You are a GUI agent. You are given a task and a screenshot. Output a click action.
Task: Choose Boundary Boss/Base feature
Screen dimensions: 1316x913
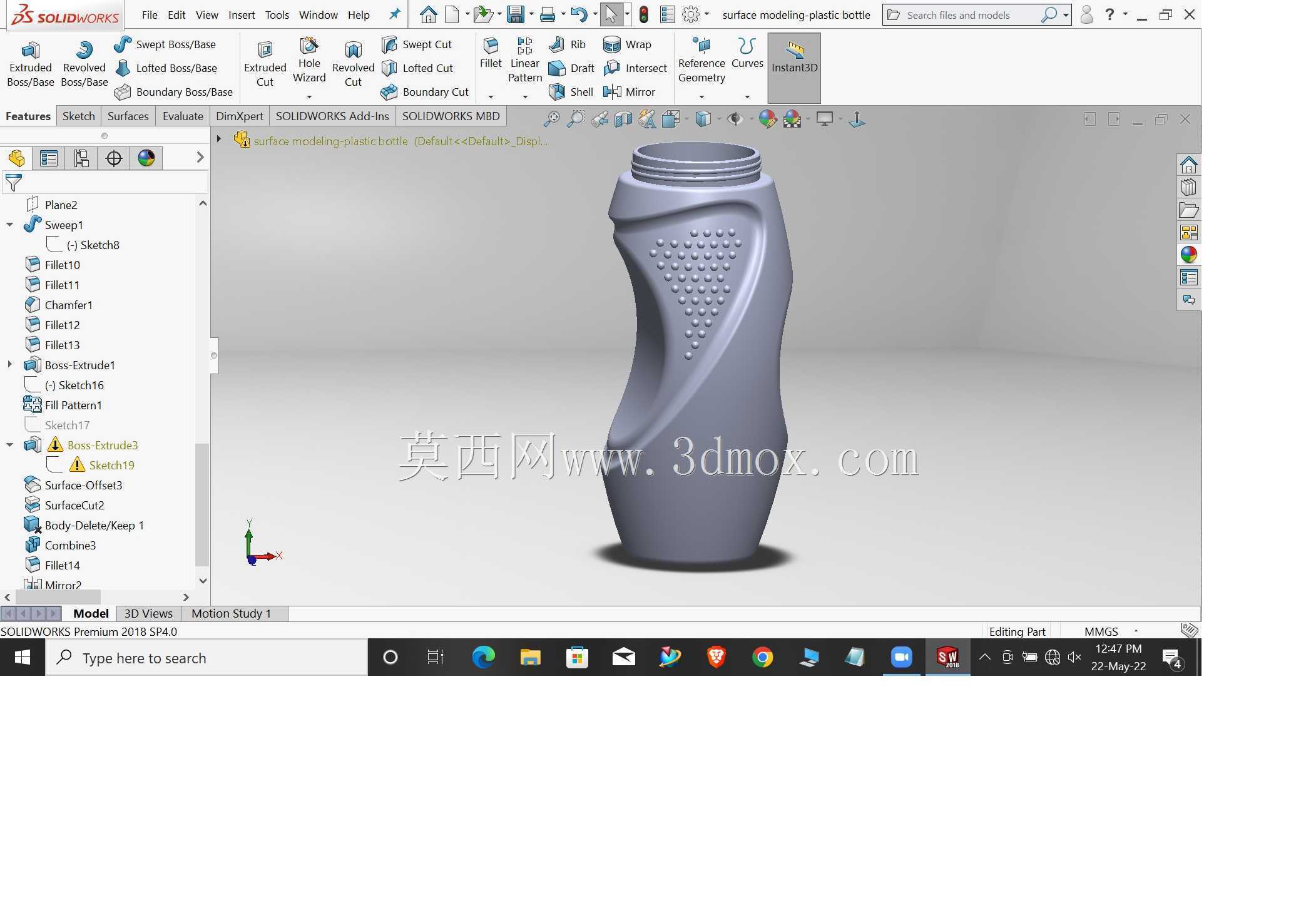tap(173, 92)
